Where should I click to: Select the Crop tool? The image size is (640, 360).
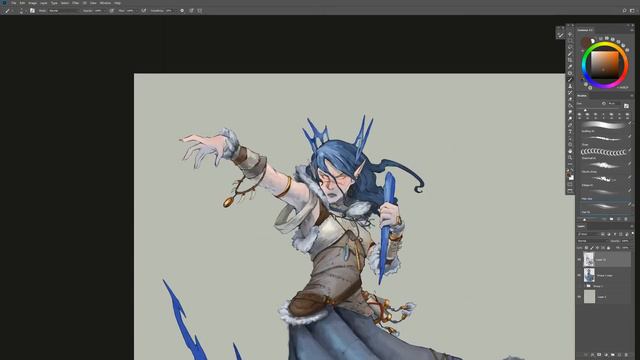570,60
